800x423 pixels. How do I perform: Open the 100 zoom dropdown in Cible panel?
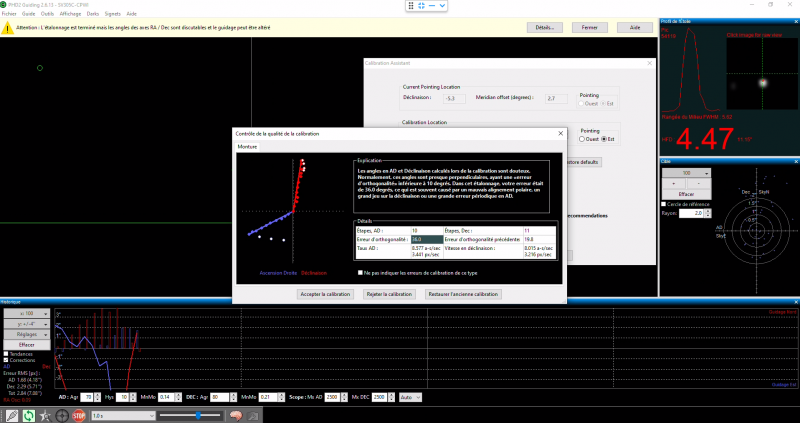(x=686, y=173)
